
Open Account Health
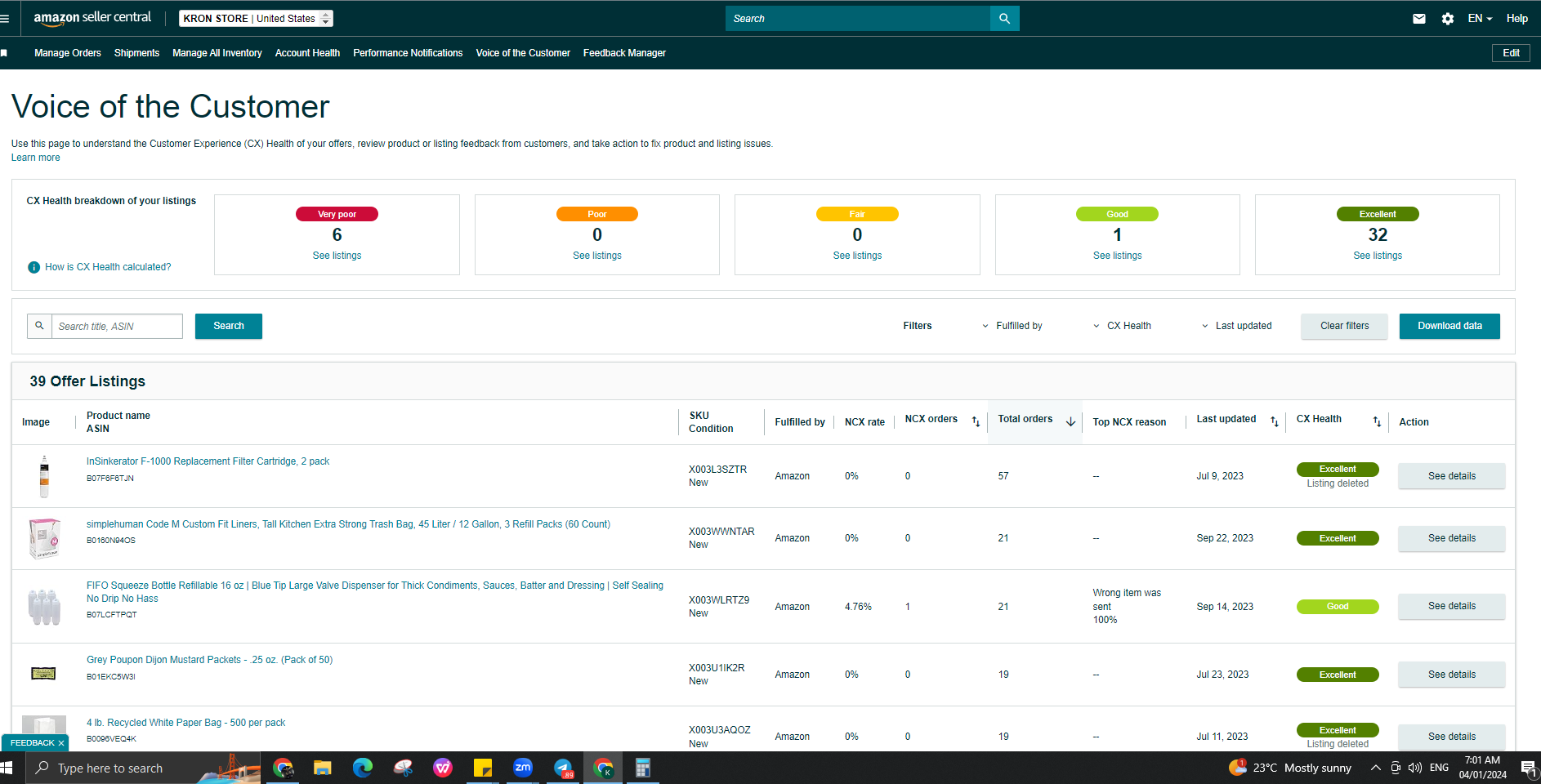(307, 53)
